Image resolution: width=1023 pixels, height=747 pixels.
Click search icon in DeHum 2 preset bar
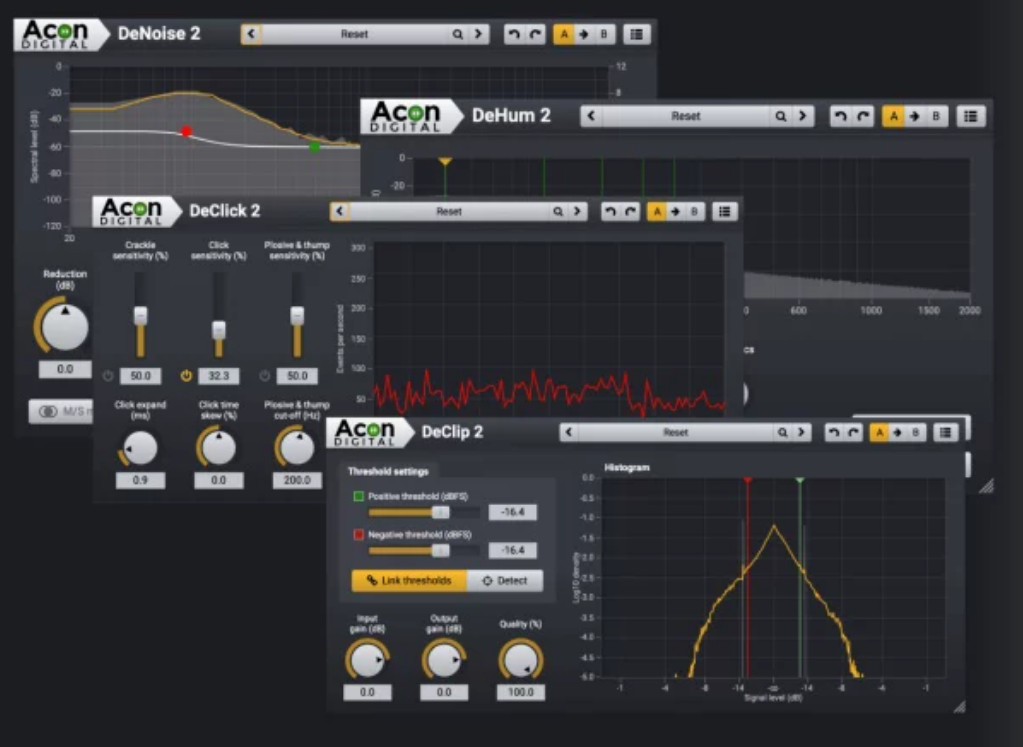(x=780, y=116)
